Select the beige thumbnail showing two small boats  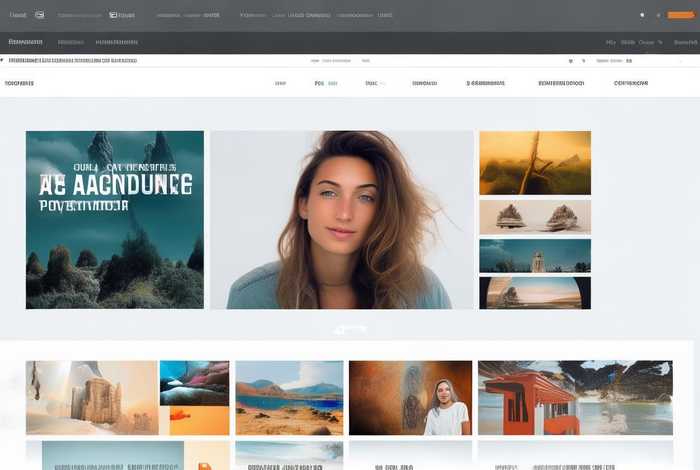535,217
